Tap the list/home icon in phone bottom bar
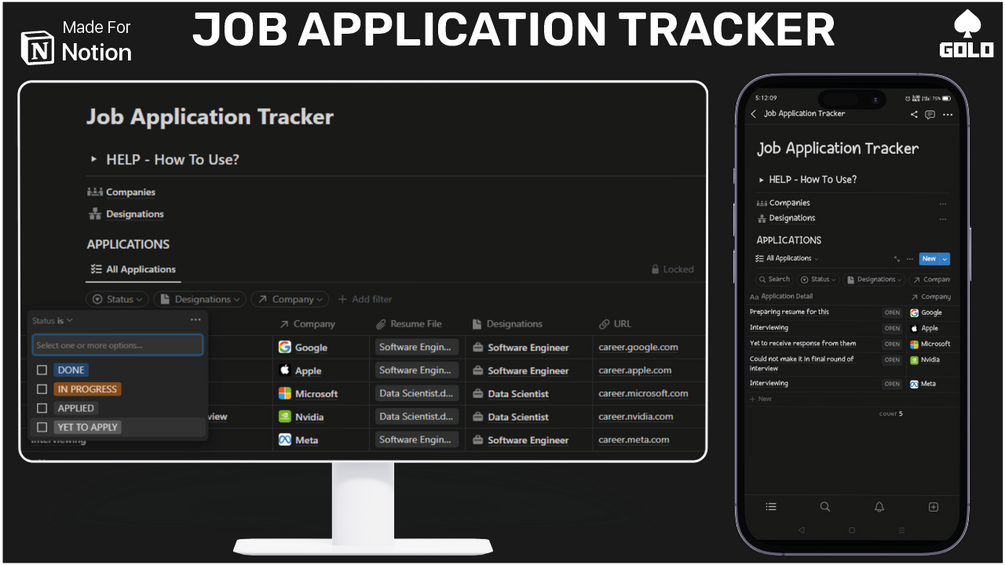Screen dimensions: 1005x565 771,507
